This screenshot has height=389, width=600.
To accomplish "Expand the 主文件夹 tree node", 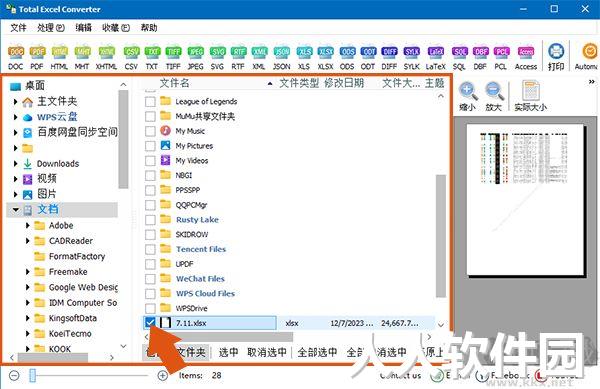I will point(15,102).
